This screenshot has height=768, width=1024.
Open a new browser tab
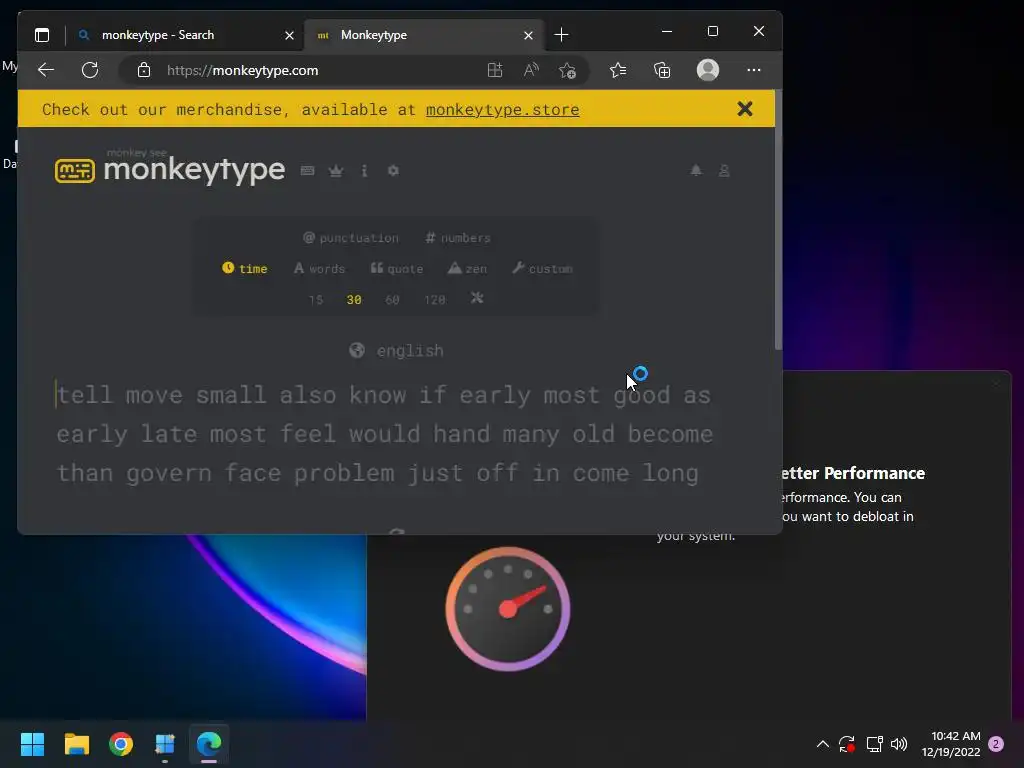coord(561,35)
